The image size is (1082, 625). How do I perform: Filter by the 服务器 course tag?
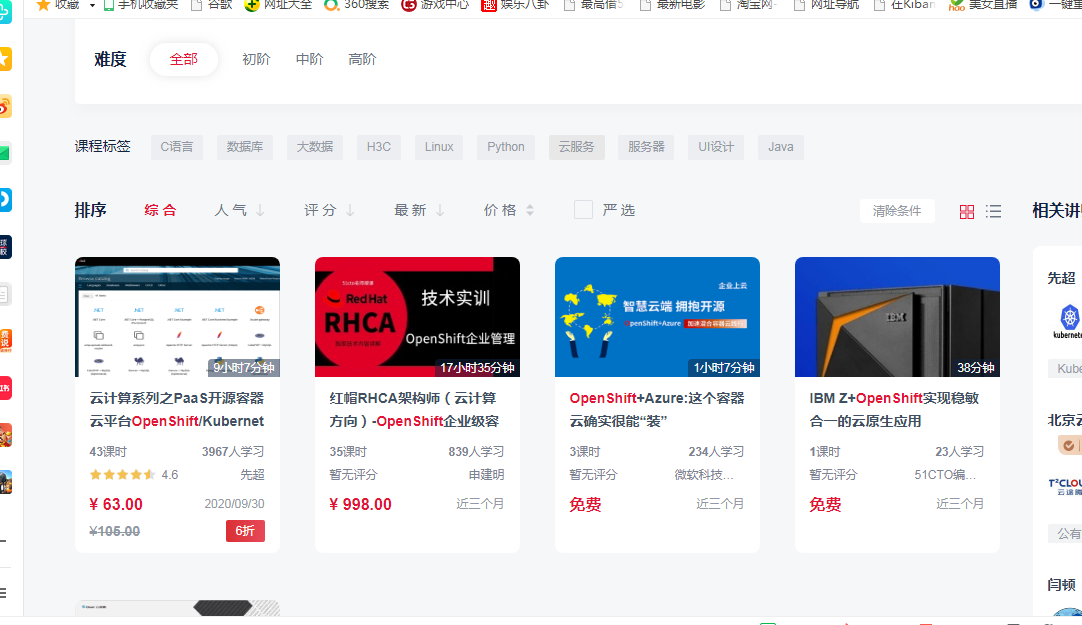pos(646,147)
